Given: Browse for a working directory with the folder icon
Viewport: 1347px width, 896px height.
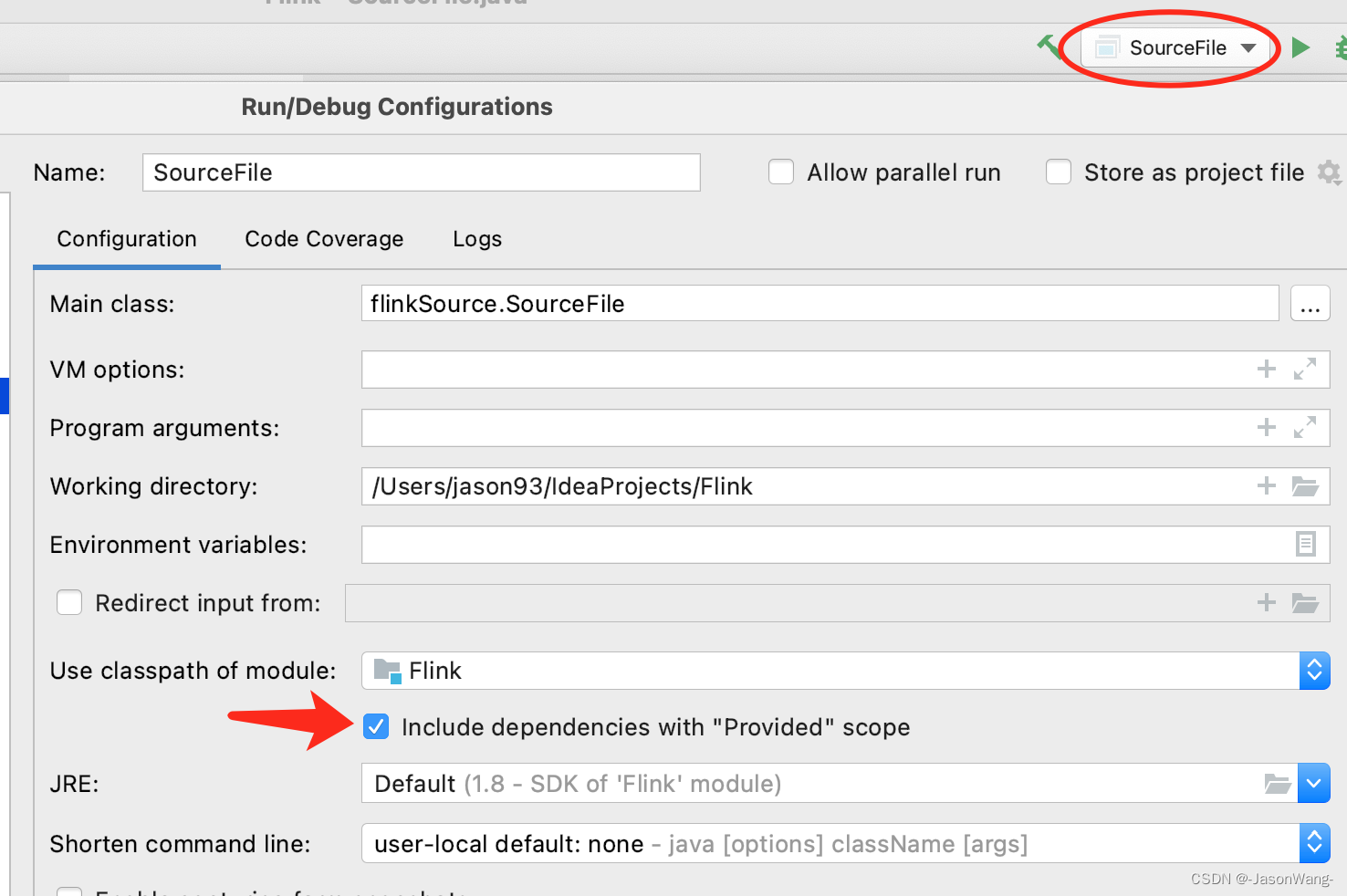Looking at the screenshot, I should point(1305,485).
